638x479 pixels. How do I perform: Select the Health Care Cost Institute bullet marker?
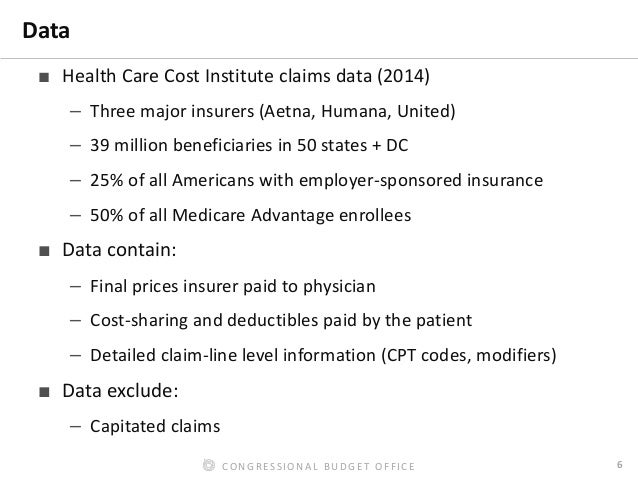(44, 77)
